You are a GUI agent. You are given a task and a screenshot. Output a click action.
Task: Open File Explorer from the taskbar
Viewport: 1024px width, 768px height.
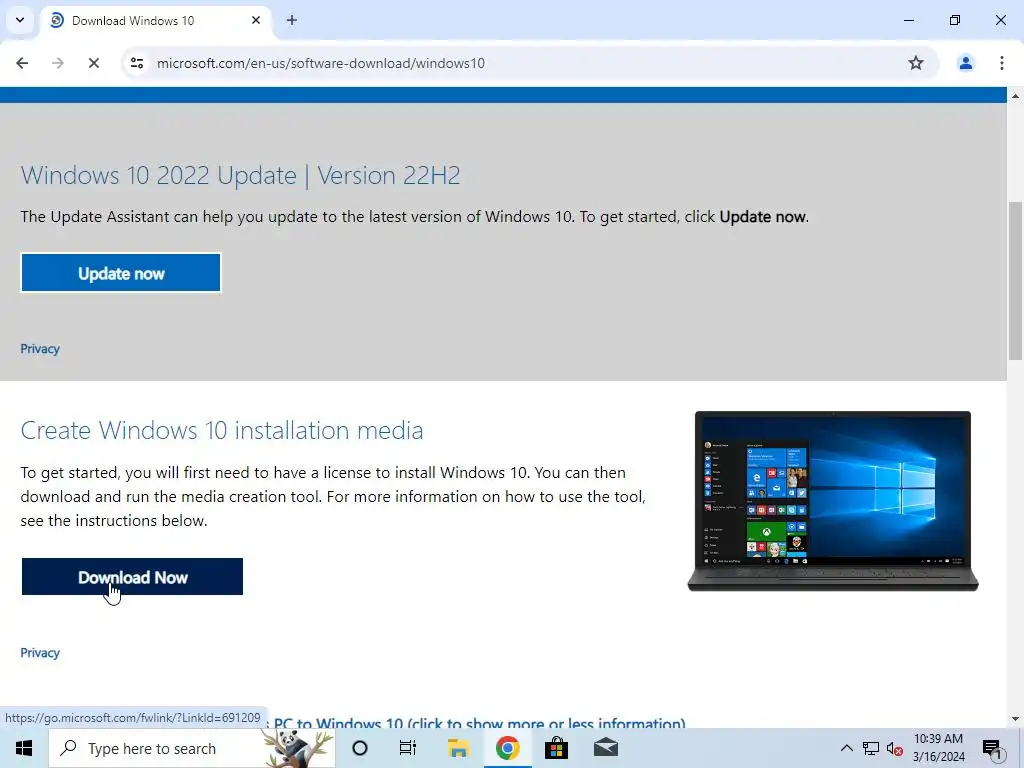pyautogui.click(x=458, y=748)
